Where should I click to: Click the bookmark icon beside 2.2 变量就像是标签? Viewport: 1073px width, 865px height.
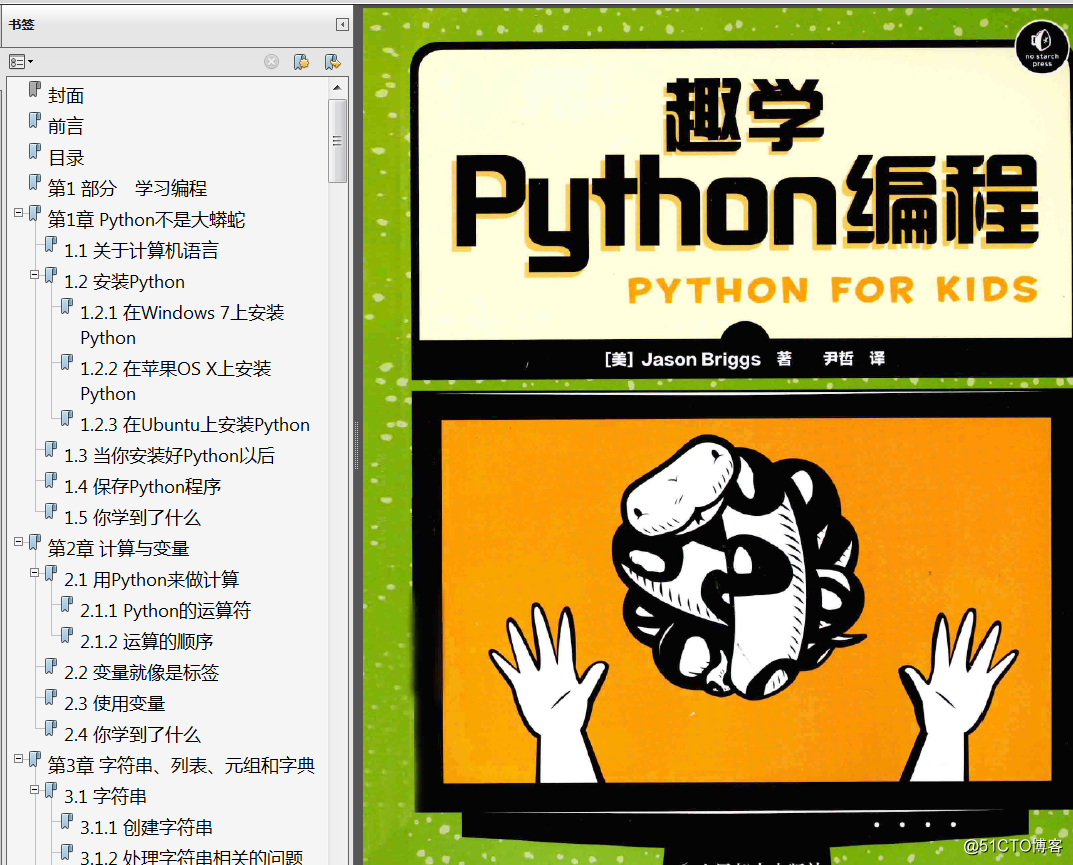51,667
